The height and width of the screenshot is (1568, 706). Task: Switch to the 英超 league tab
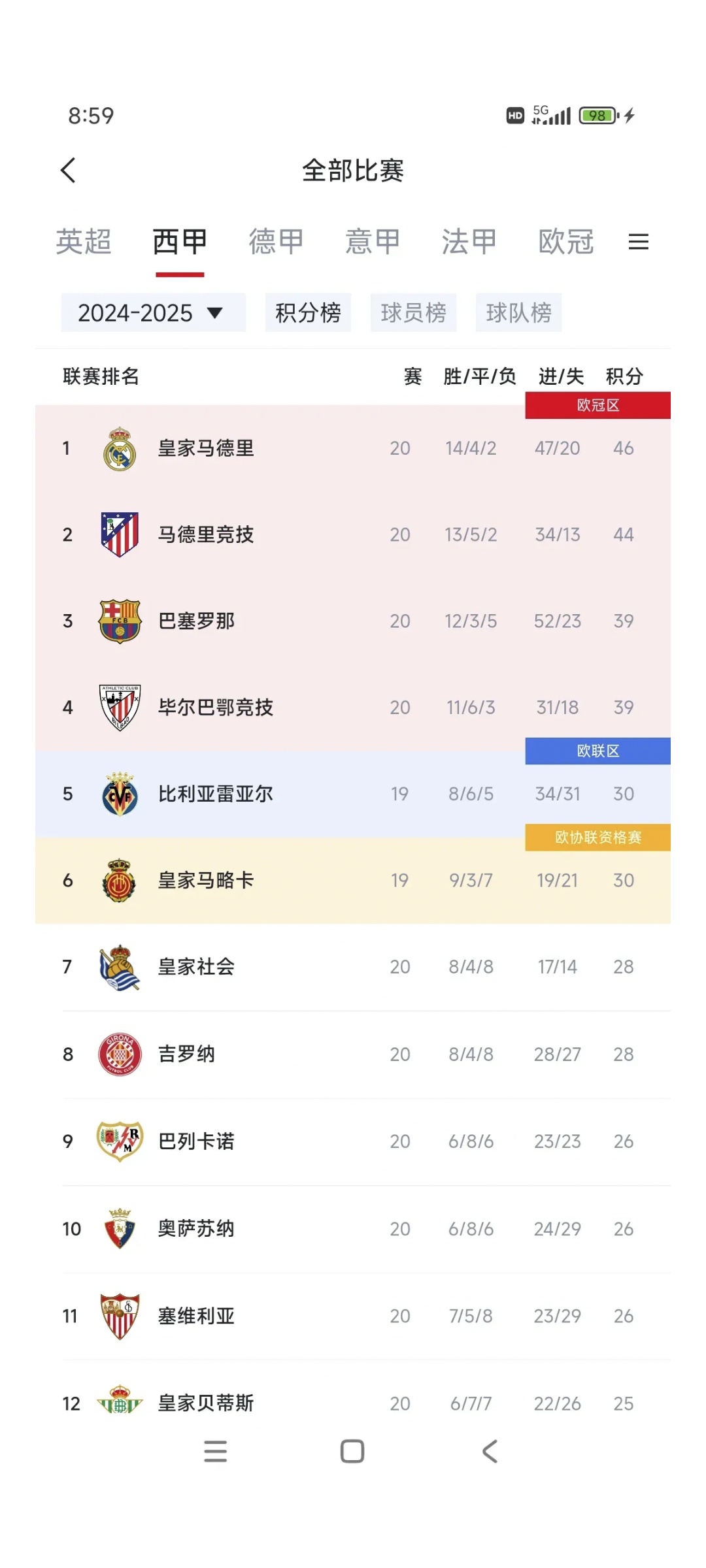84,242
